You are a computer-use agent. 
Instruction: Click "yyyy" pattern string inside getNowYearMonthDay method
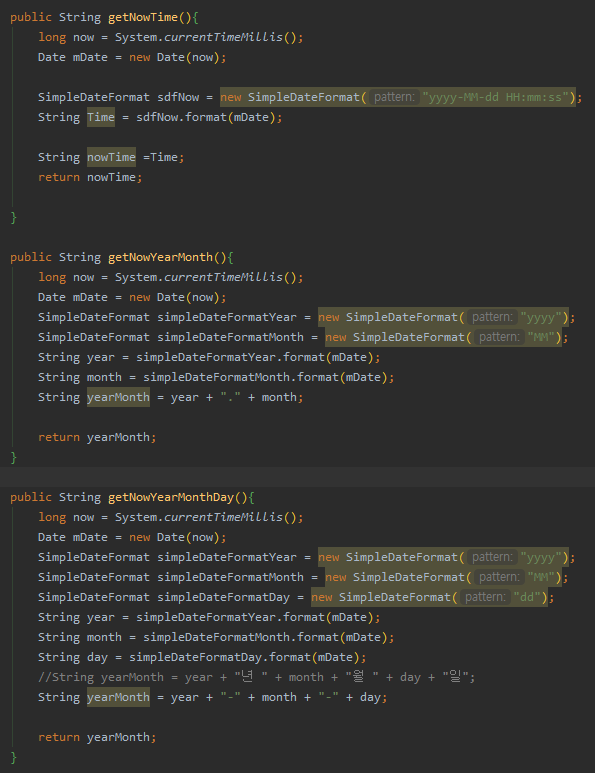541,558
